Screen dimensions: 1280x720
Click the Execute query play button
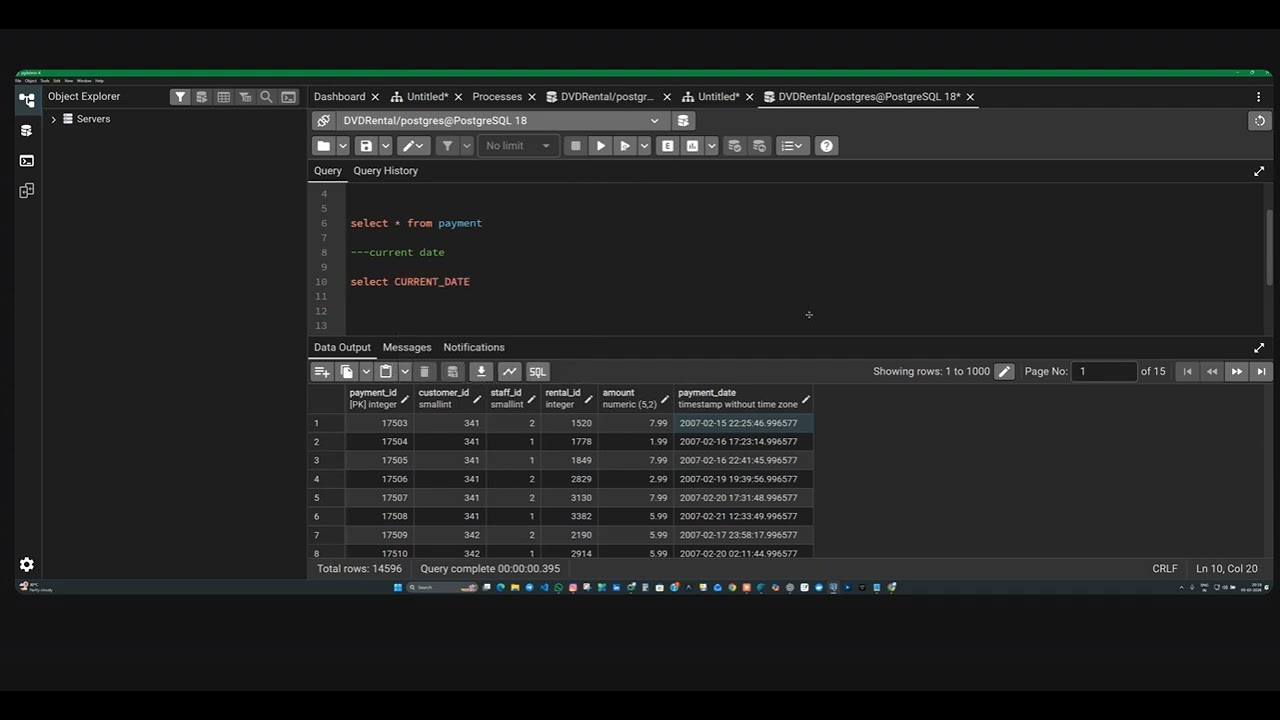pos(600,146)
